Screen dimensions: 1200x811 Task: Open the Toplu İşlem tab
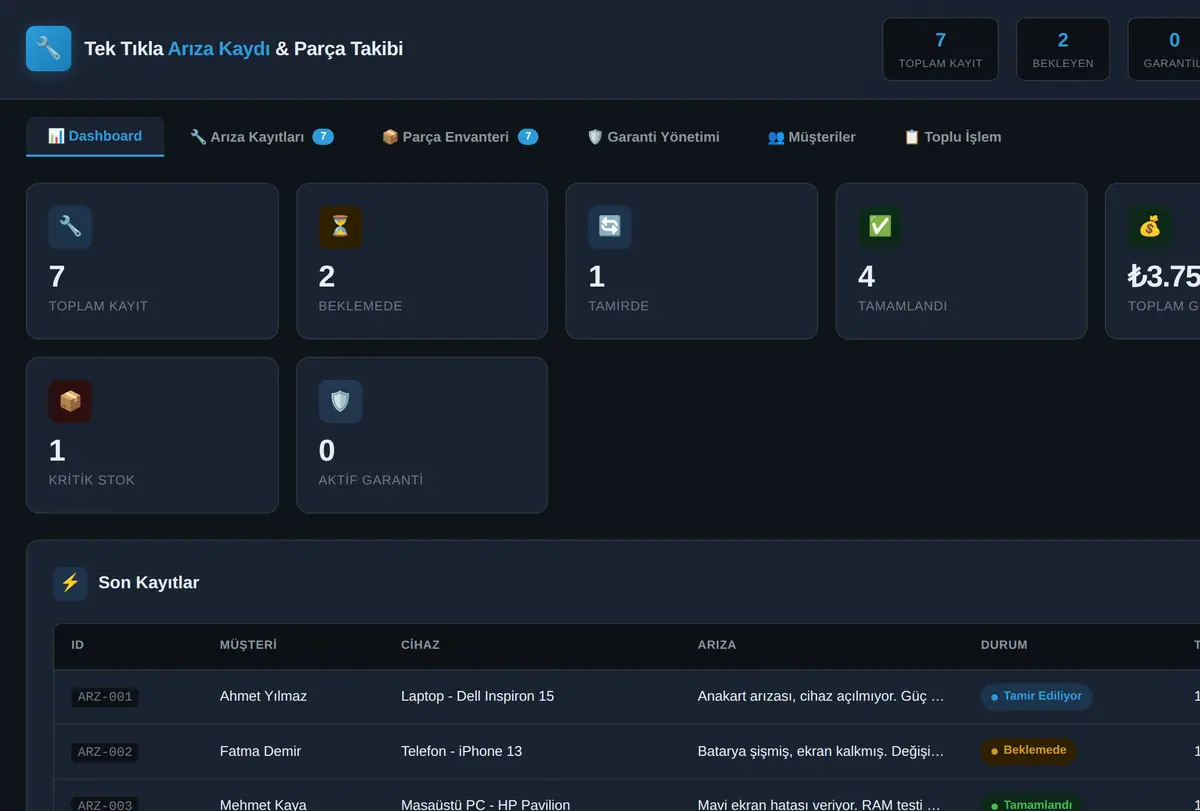[952, 137]
